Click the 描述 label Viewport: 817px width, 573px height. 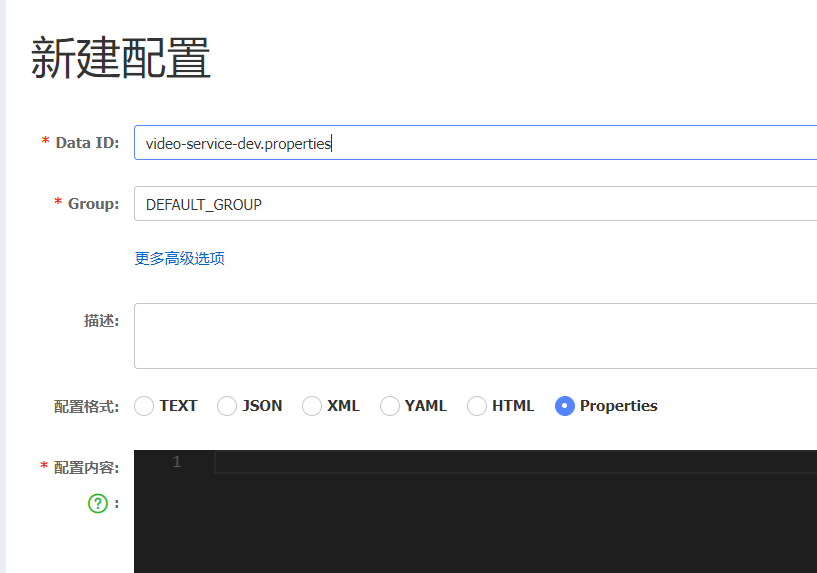(x=101, y=320)
